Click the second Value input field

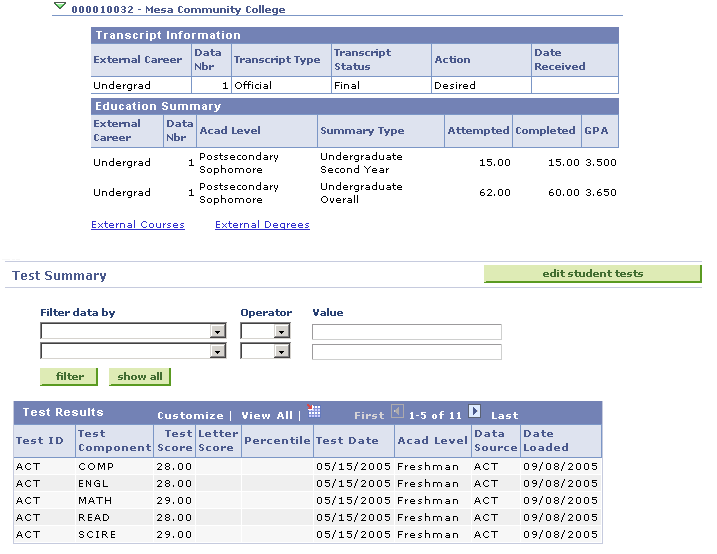[x=407, y=352]
